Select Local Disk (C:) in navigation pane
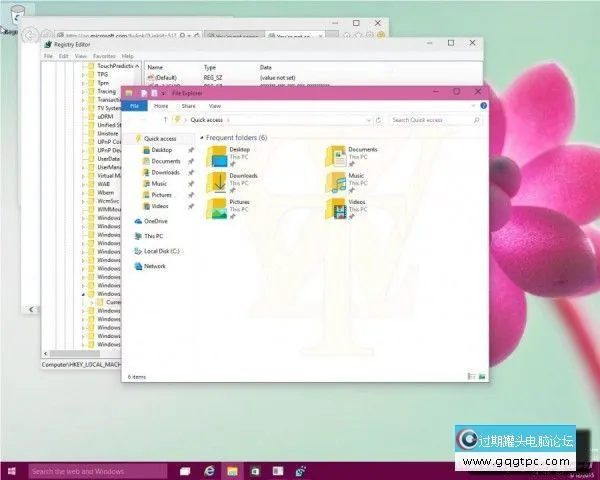Viewport: 600px width, 480px height. click(160, 251)
